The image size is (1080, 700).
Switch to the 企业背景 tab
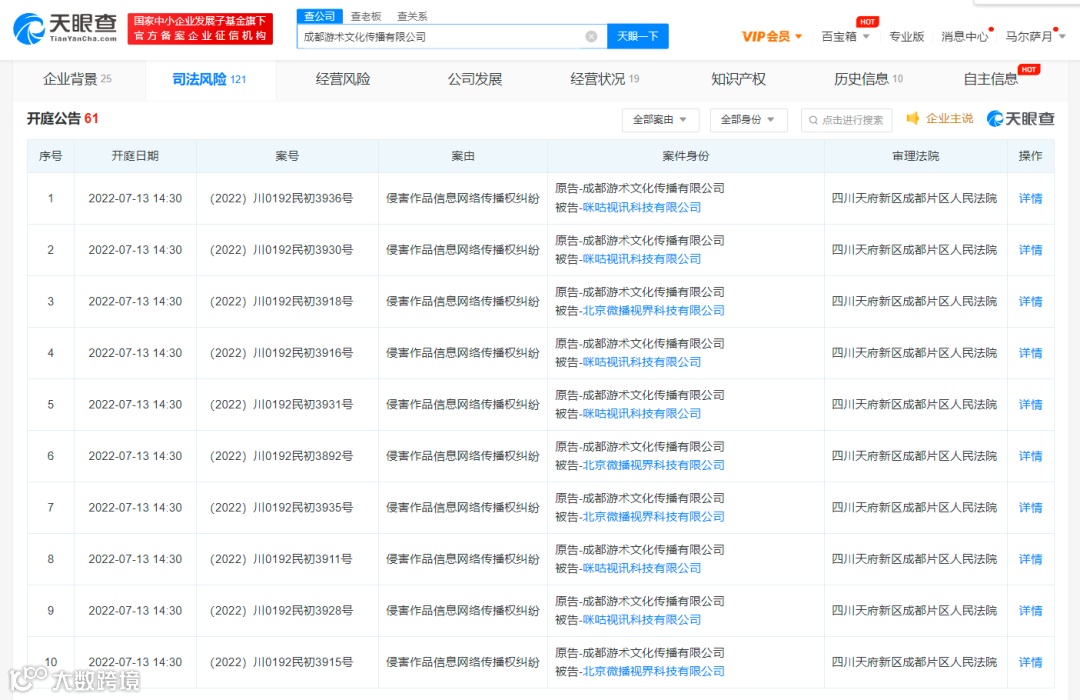(77, 79)
